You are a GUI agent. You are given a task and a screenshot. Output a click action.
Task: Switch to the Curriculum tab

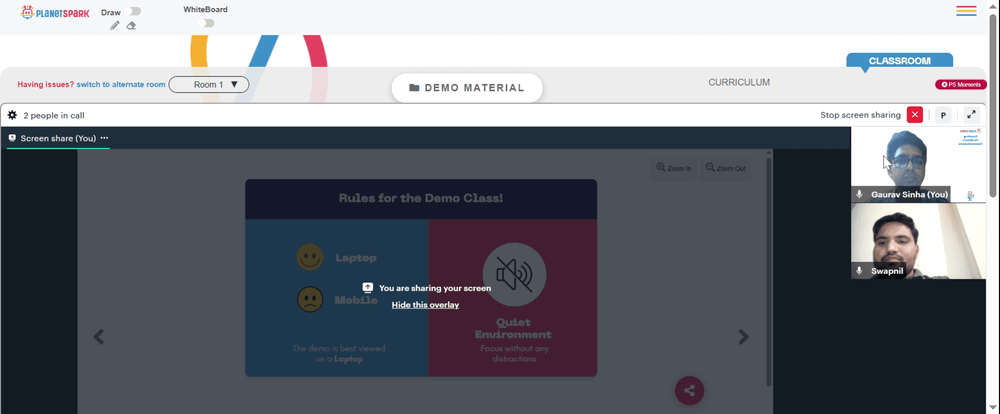pos(739,82)
